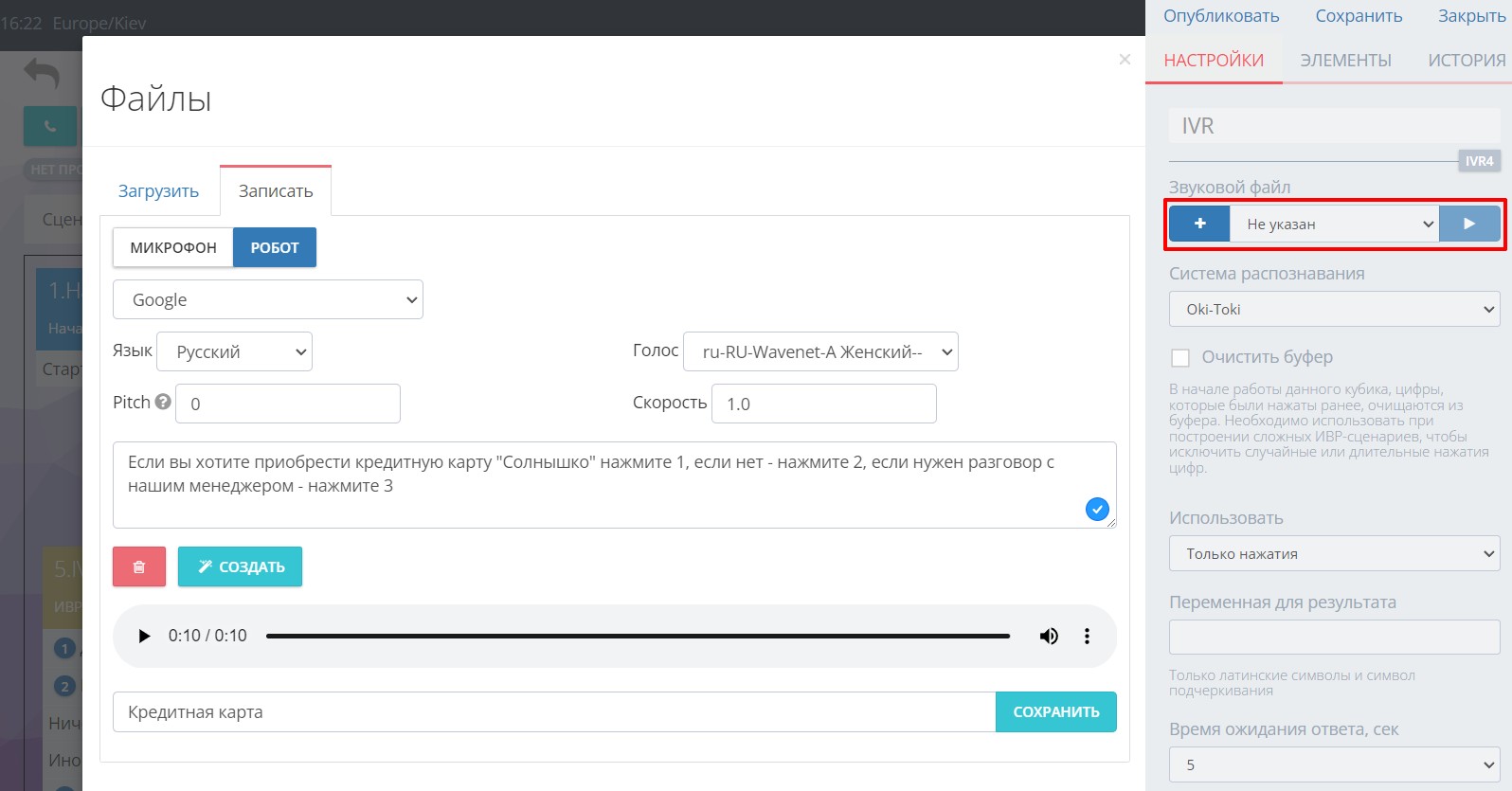Click the audio player progress bar
This screenshot has width=1512, height=791.
638,636
